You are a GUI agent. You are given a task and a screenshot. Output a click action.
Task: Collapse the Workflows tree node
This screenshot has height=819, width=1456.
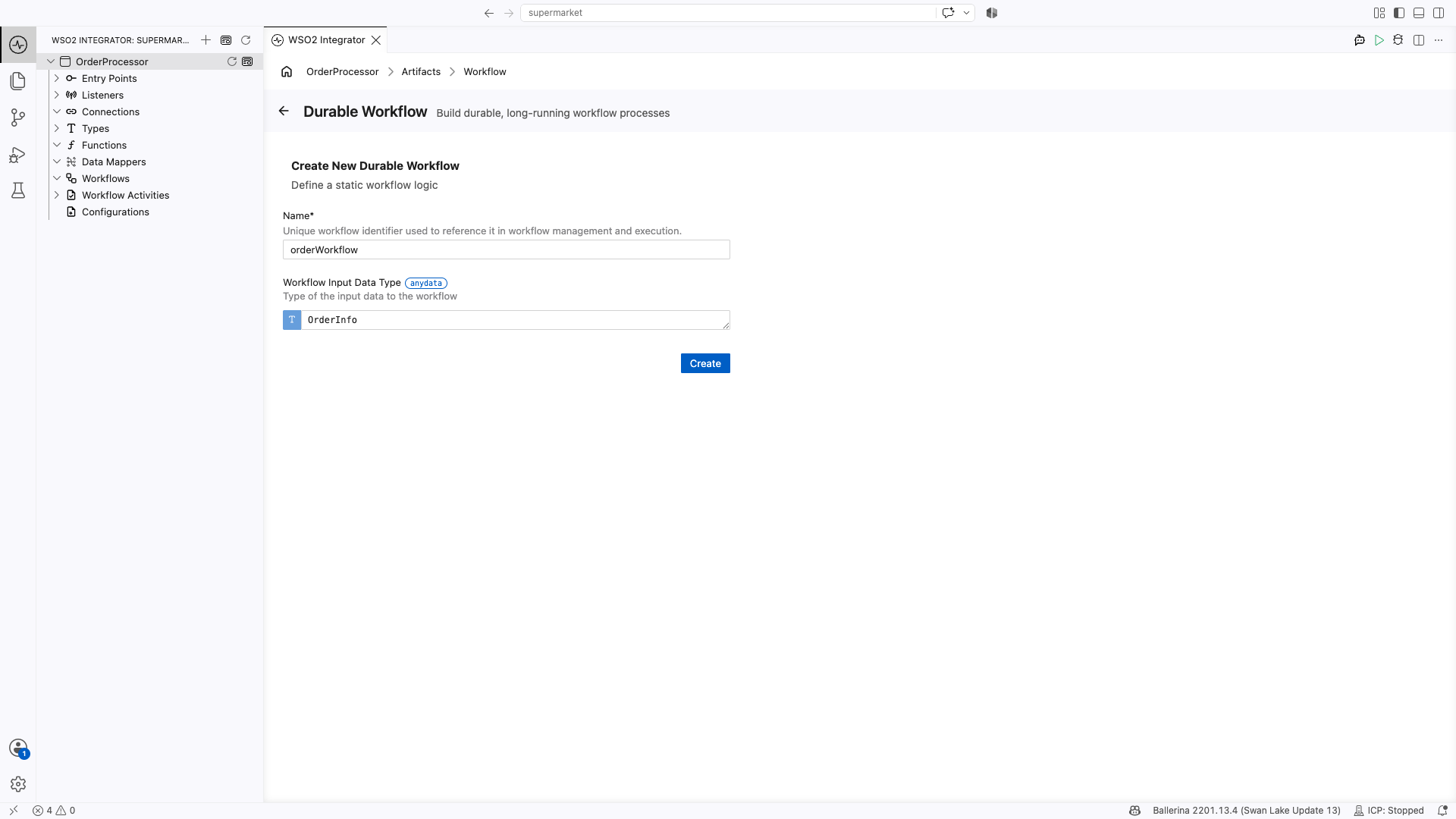pyautogui.click(x=57, y=178)
